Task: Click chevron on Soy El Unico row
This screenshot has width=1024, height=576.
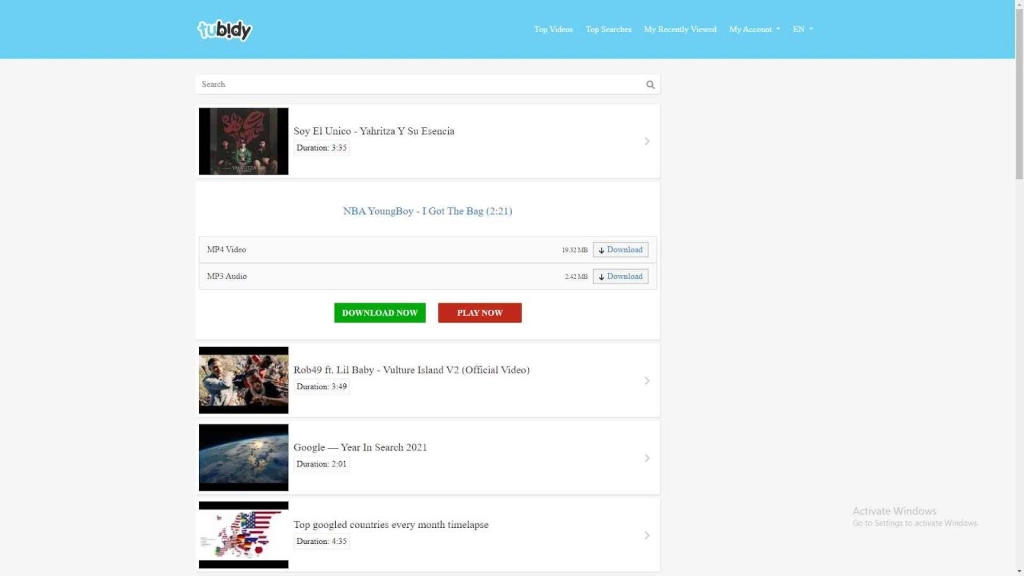Action: tap(647, 141)
